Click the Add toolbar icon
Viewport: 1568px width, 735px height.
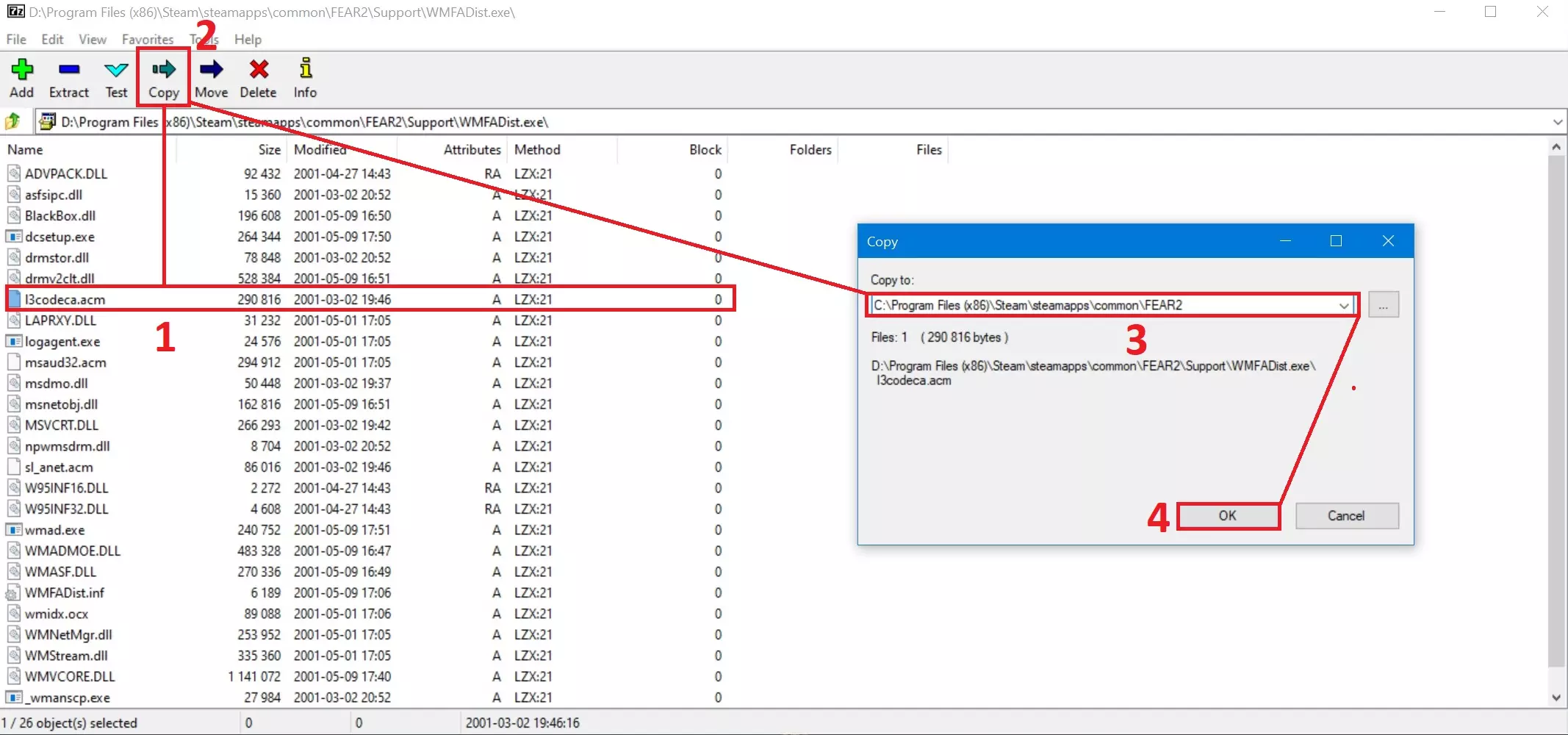[x=21, y=77]
